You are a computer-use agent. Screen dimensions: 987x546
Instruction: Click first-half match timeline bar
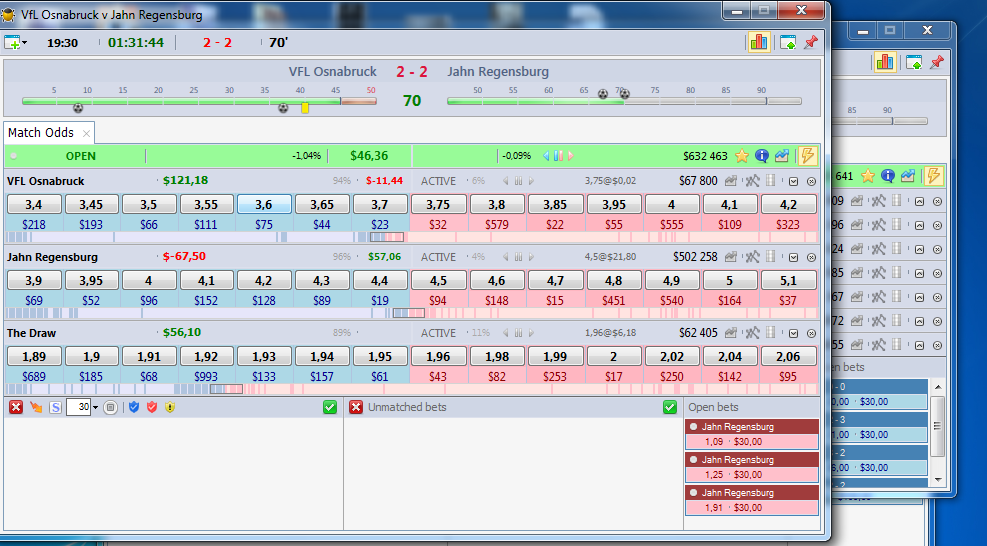pos(200,101)
